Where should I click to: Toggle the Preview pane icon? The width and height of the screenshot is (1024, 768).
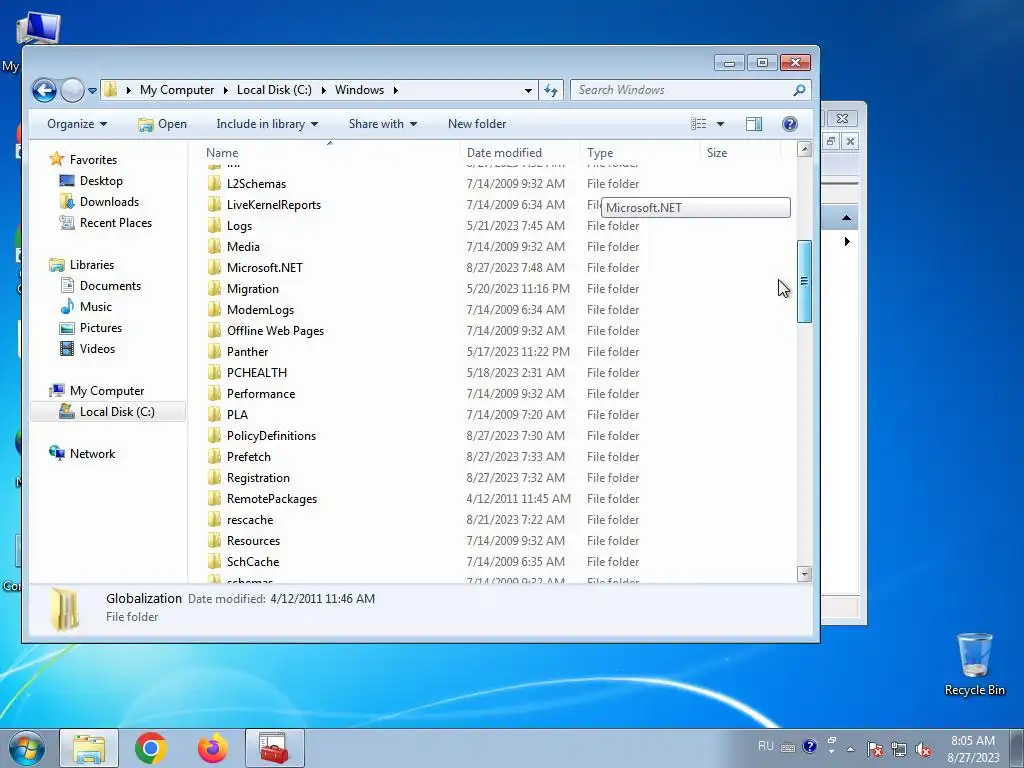754,124
